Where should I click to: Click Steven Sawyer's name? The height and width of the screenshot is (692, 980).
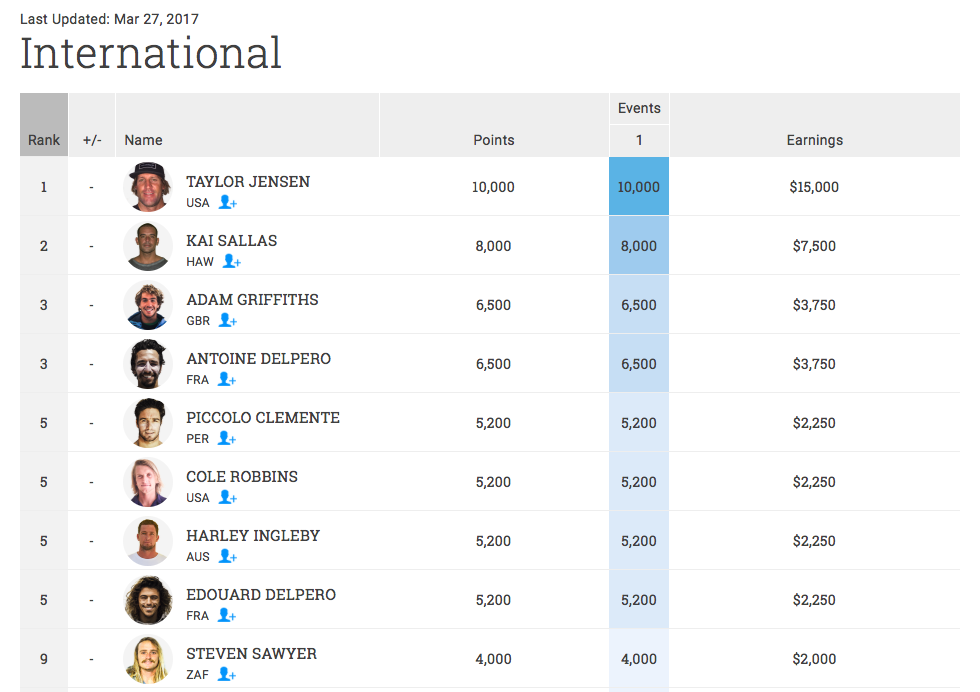pyautogui.click(x=251, y=654)
